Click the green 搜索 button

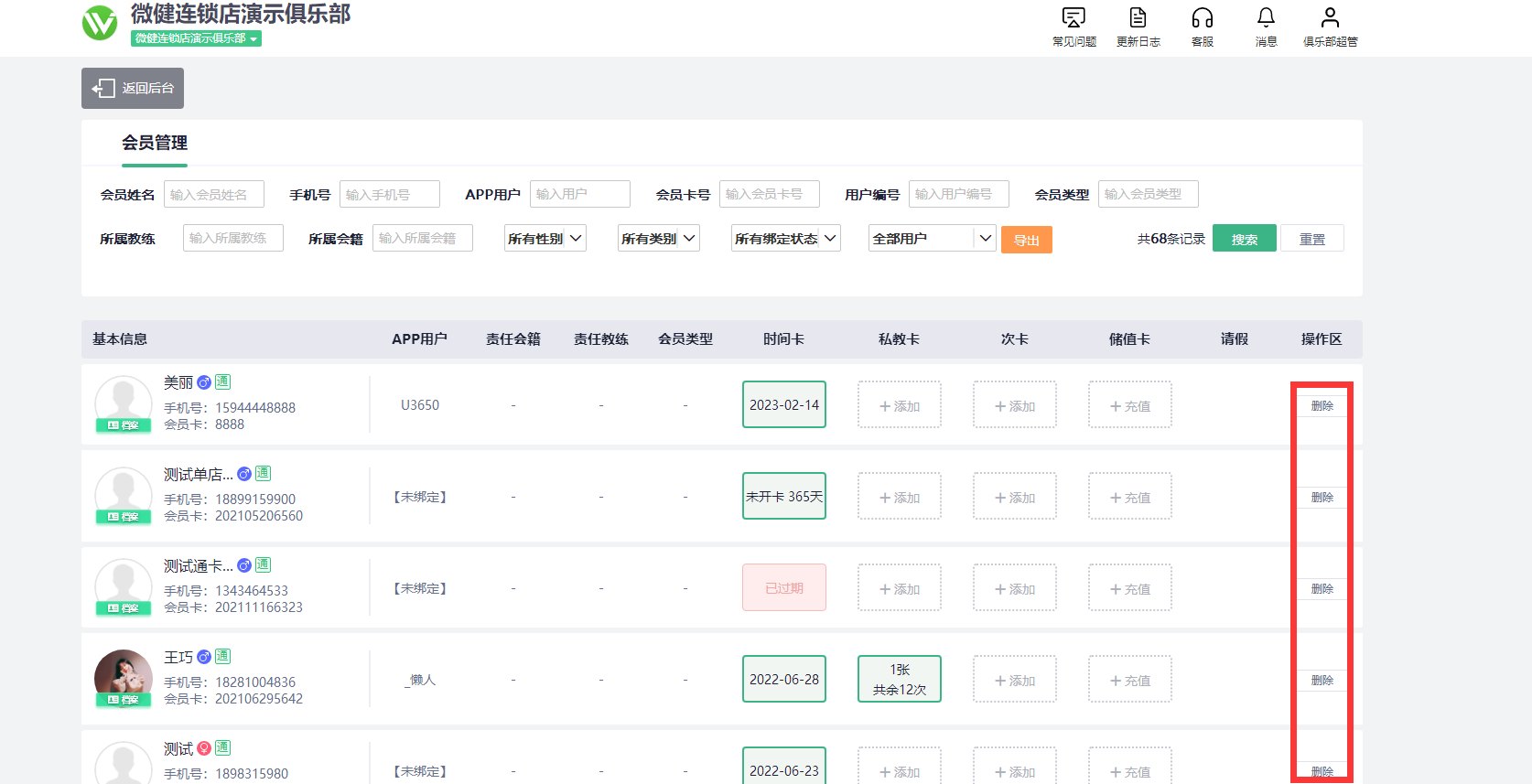point(1244,239)
